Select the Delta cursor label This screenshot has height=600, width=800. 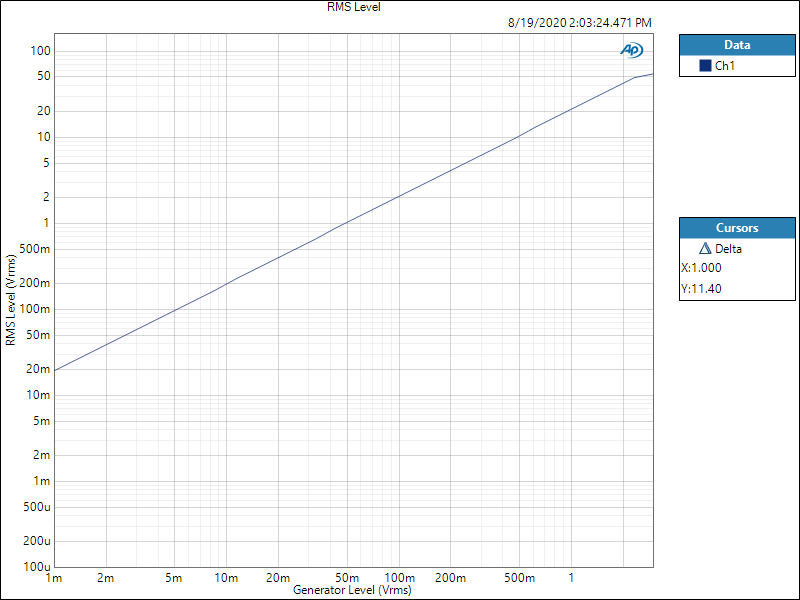(x=728, y=249)
